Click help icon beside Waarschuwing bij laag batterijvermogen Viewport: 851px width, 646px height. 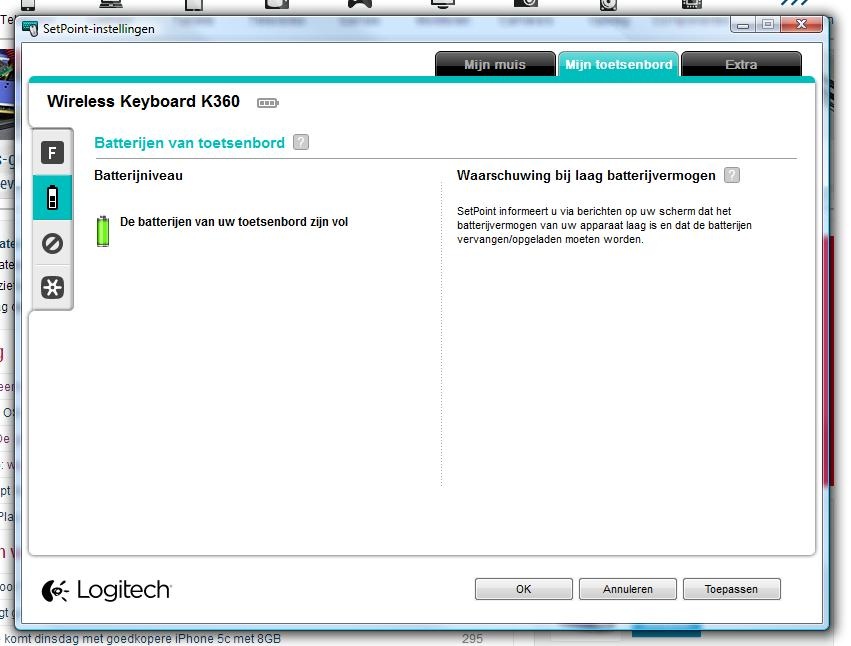click(732, 175)
